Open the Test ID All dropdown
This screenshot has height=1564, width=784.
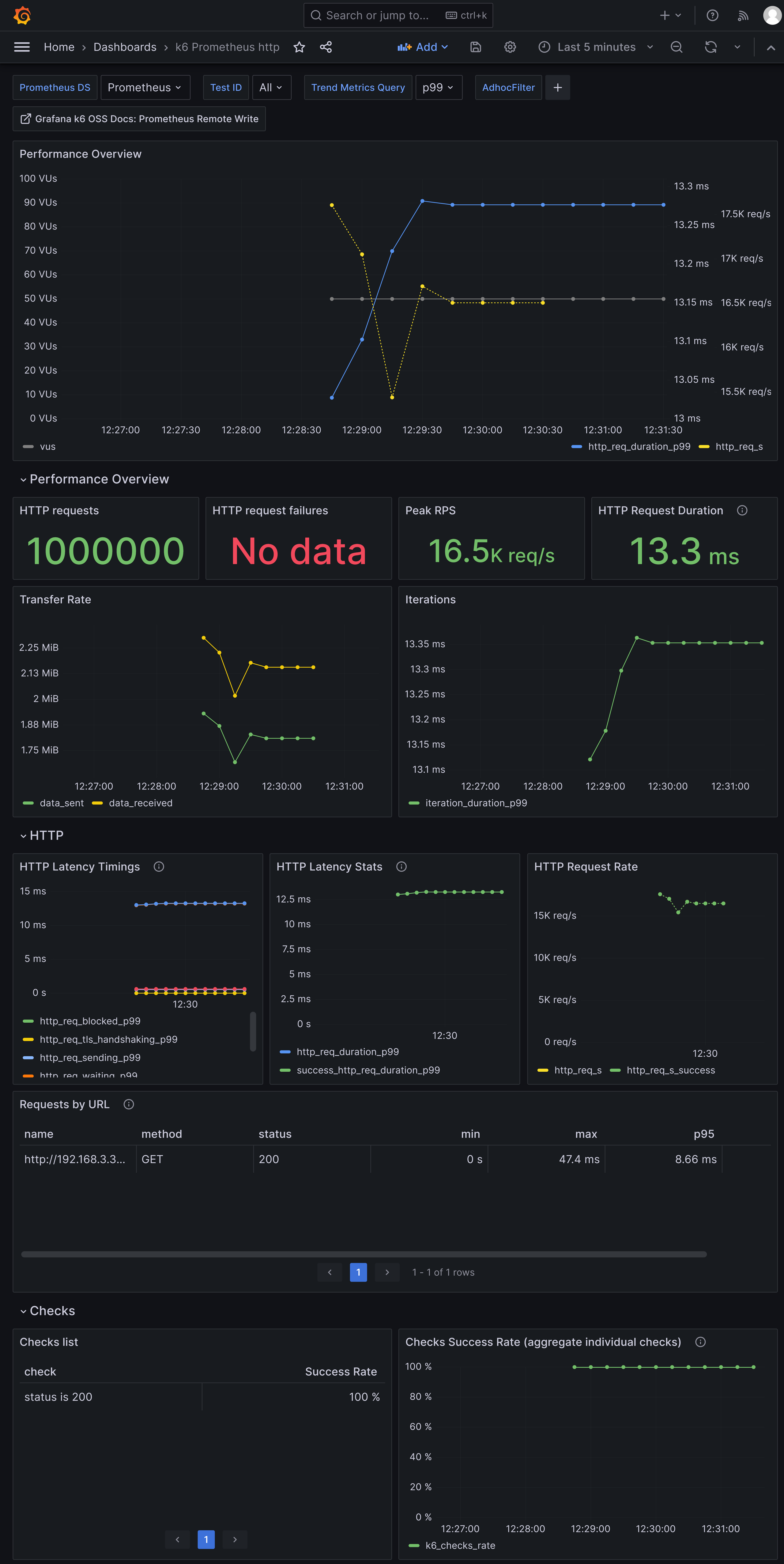pyautogui.click(x=271, y=87)
